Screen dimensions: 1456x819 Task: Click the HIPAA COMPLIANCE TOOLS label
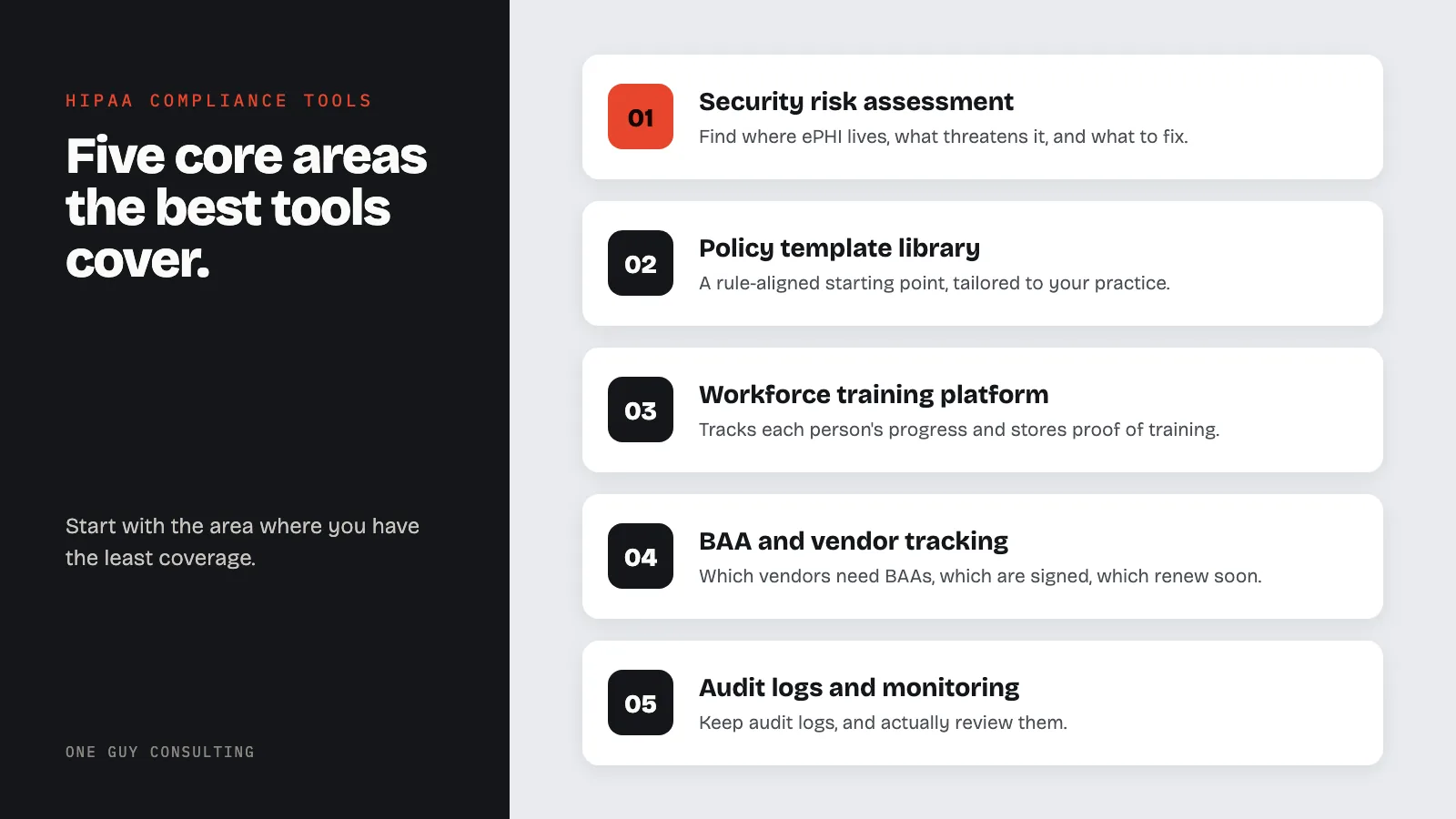point(218,100)
